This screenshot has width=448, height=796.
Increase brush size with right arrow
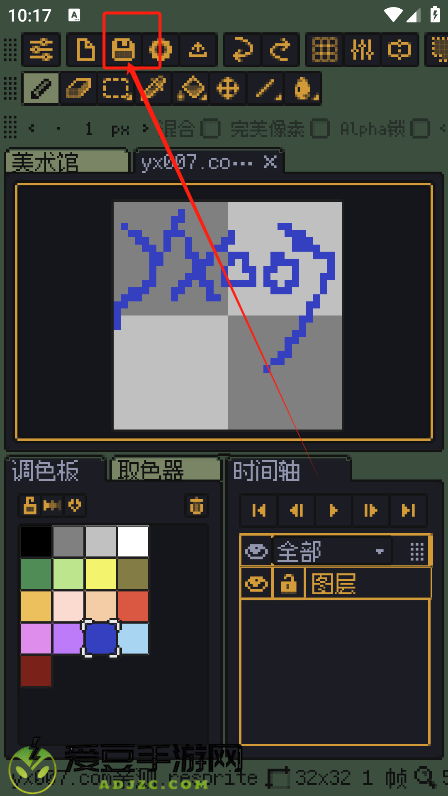(x=146, y=128)
